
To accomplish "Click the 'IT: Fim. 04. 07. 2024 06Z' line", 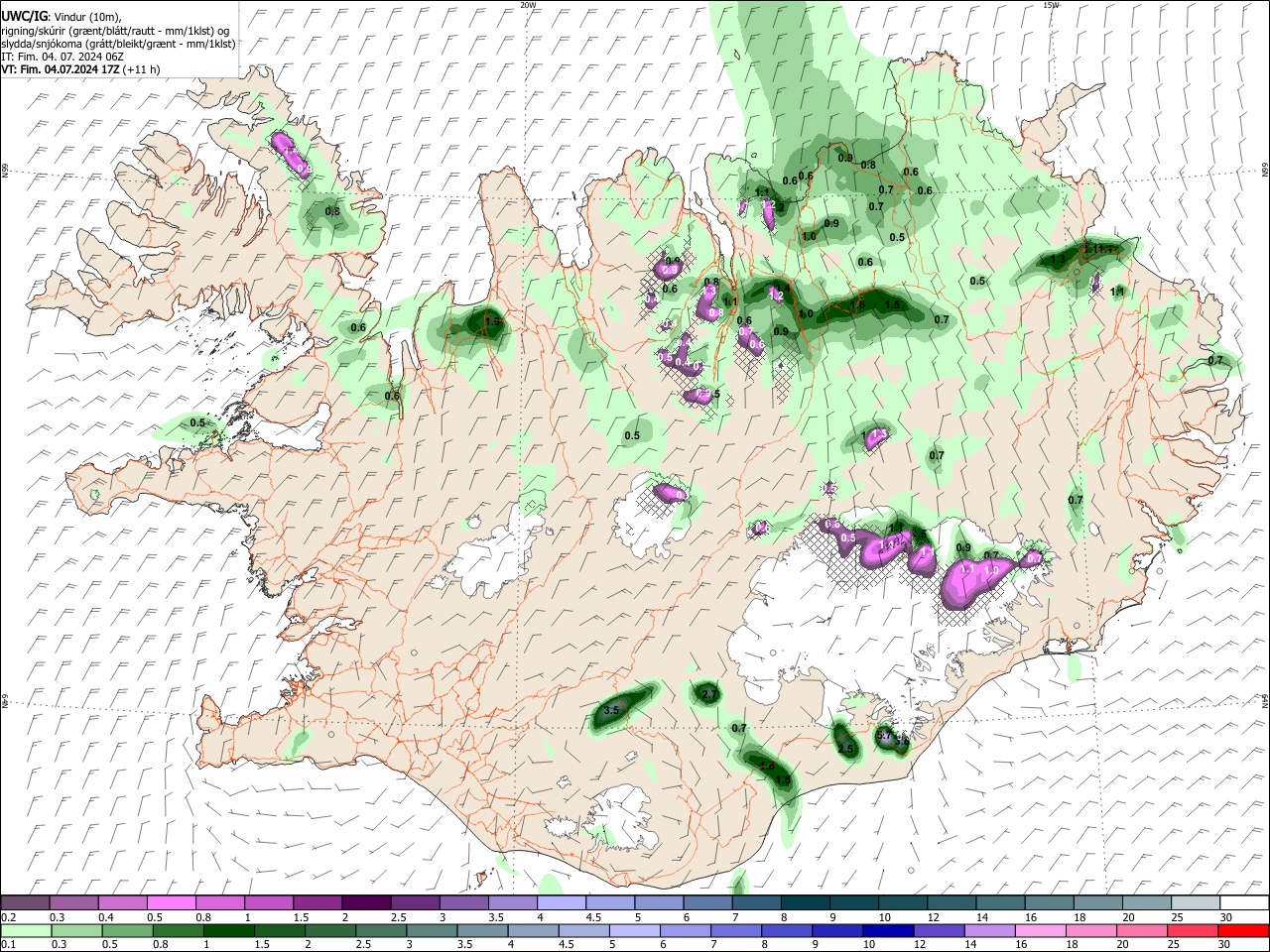I will [x=63, y=57].
